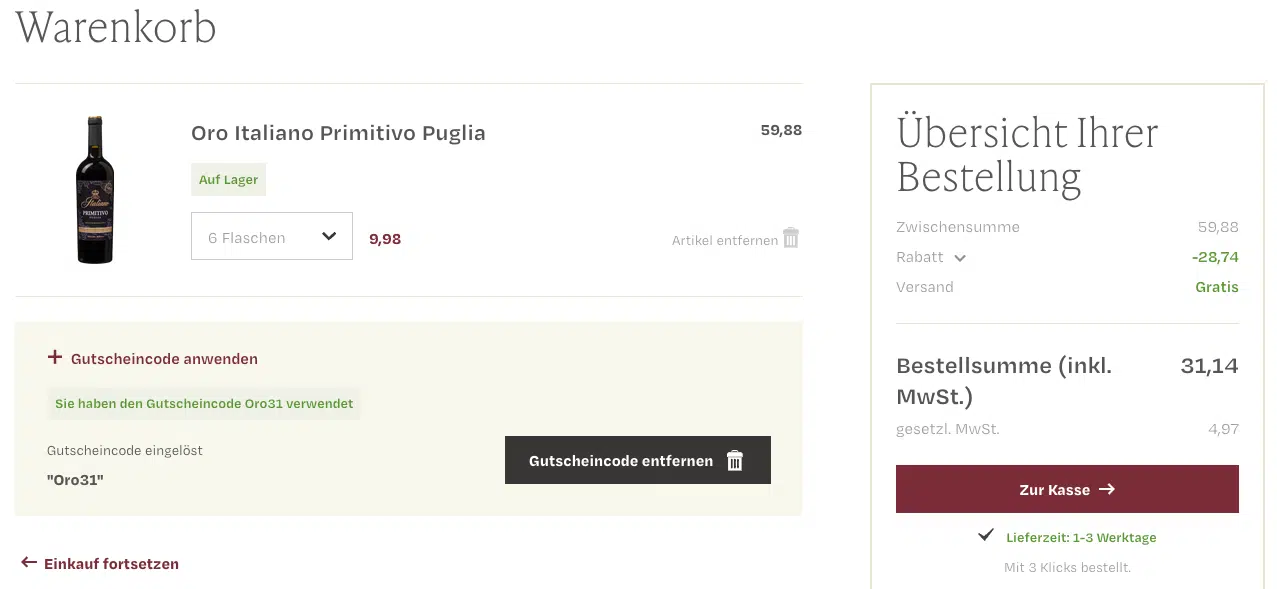Click the Gutscheincode anwenden text
This screenshot has width=1277, height=589.
coord(164,358)
